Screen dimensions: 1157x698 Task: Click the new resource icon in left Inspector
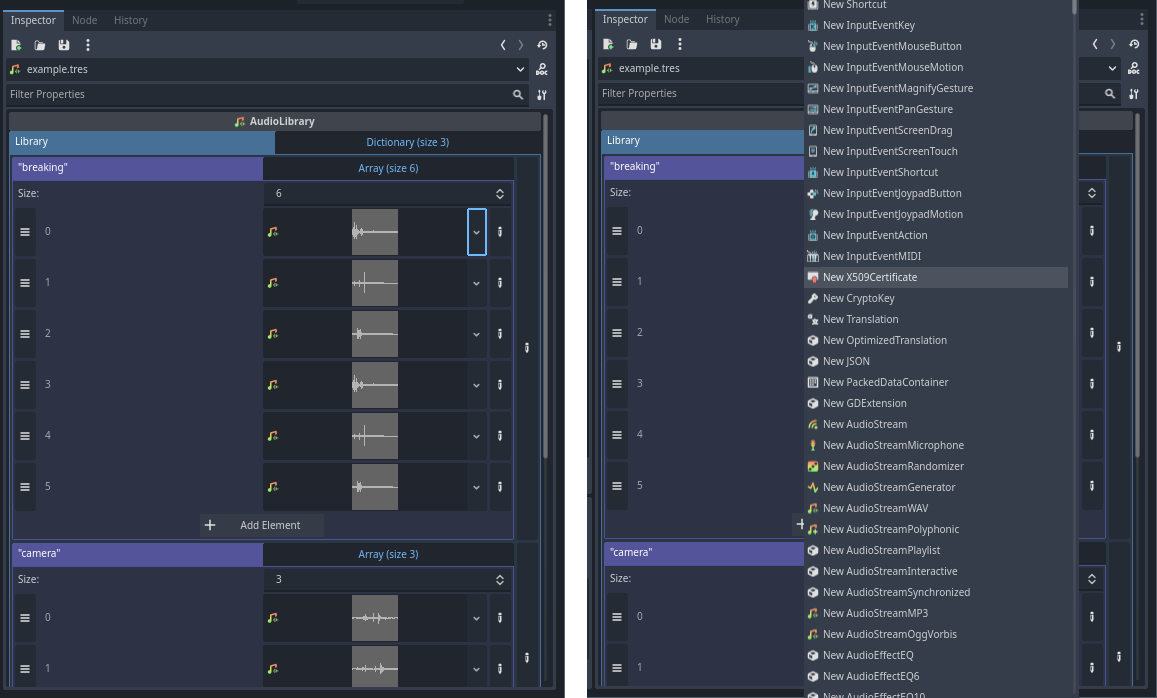pyautogui.click(x=16, y=45)
